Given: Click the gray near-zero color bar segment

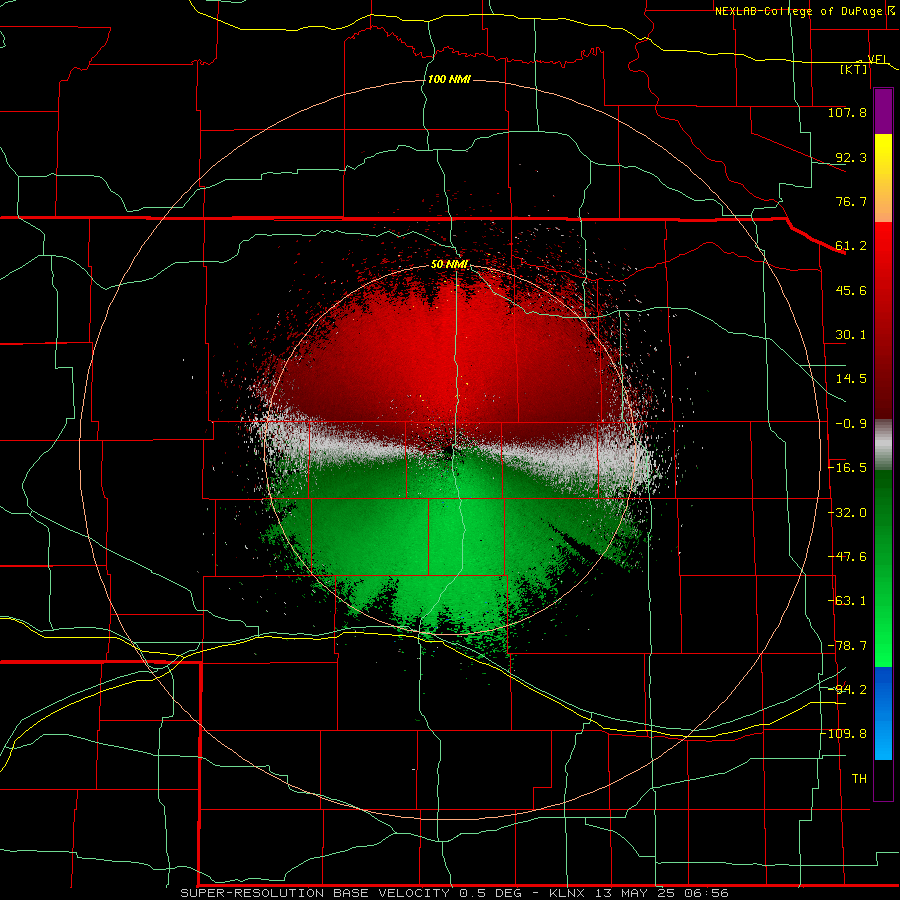Looking at the screenshot, I should tap(883, 445).
